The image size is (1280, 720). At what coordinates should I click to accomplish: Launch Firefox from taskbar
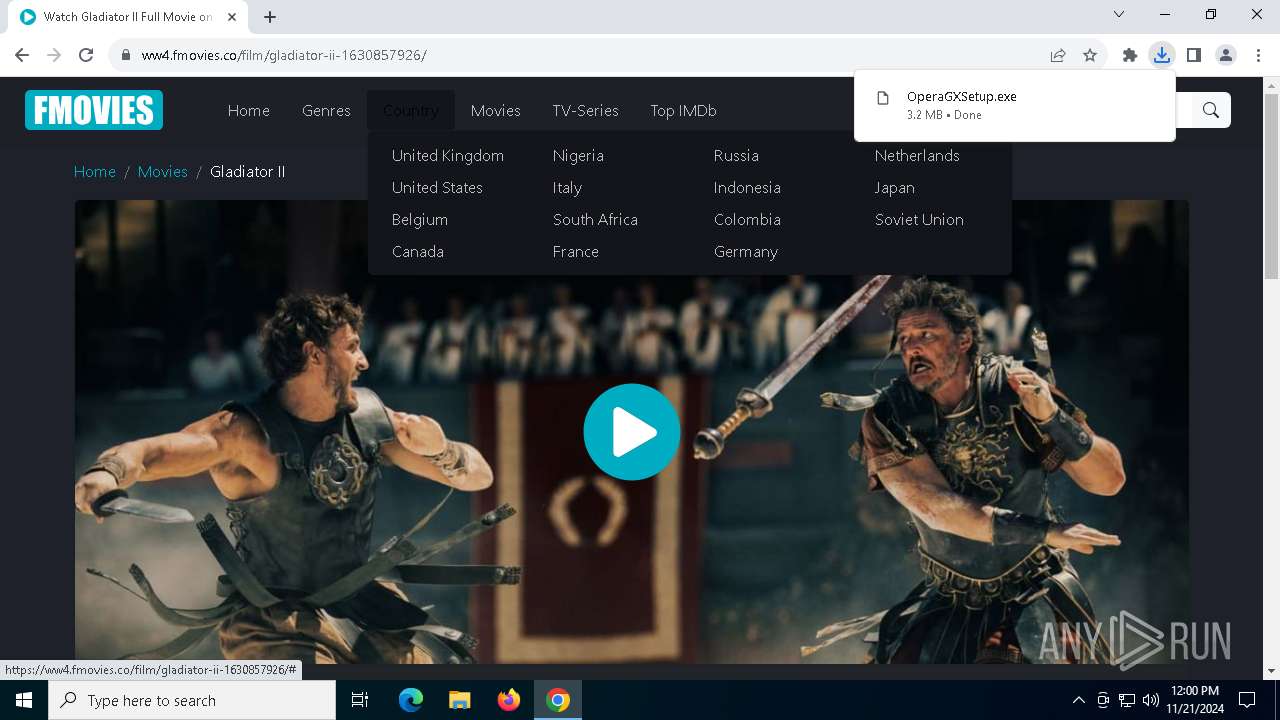pyautogui.click(x=509, y=700)
